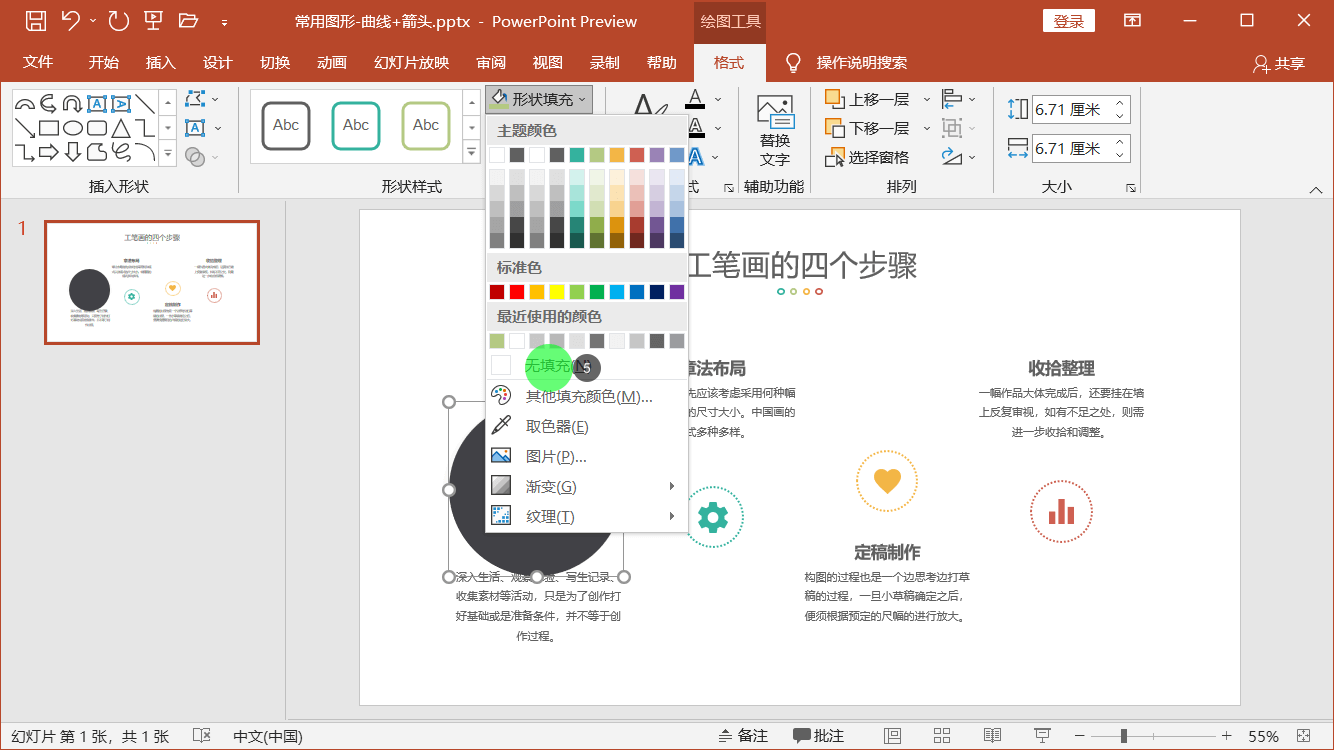Click the Ribbon Display Options icon

(x=1132, y=20)
